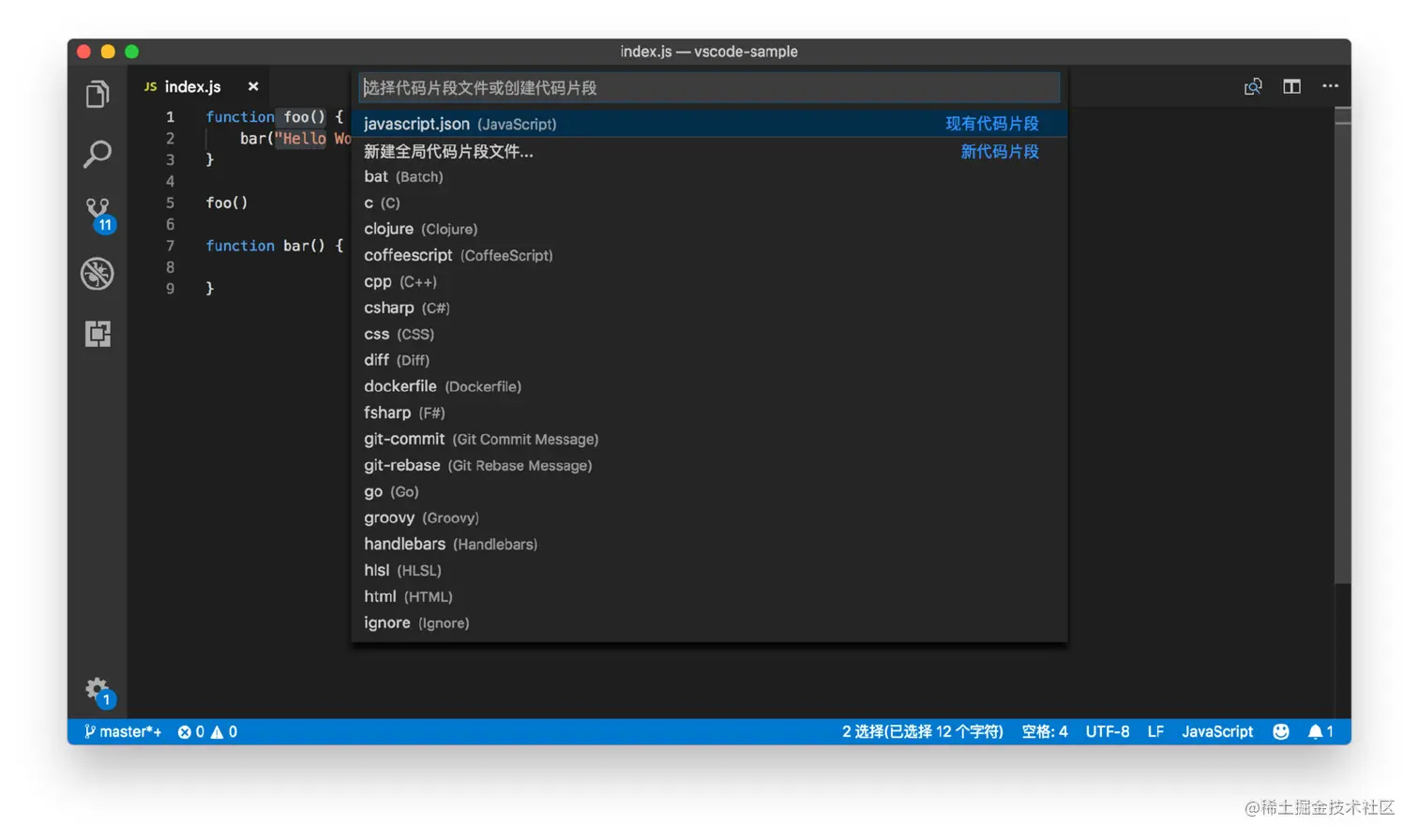Viewport: 1418px width, 840px height.
Task: Select the clojure (Clojure) entry
Action: (709, 229)
